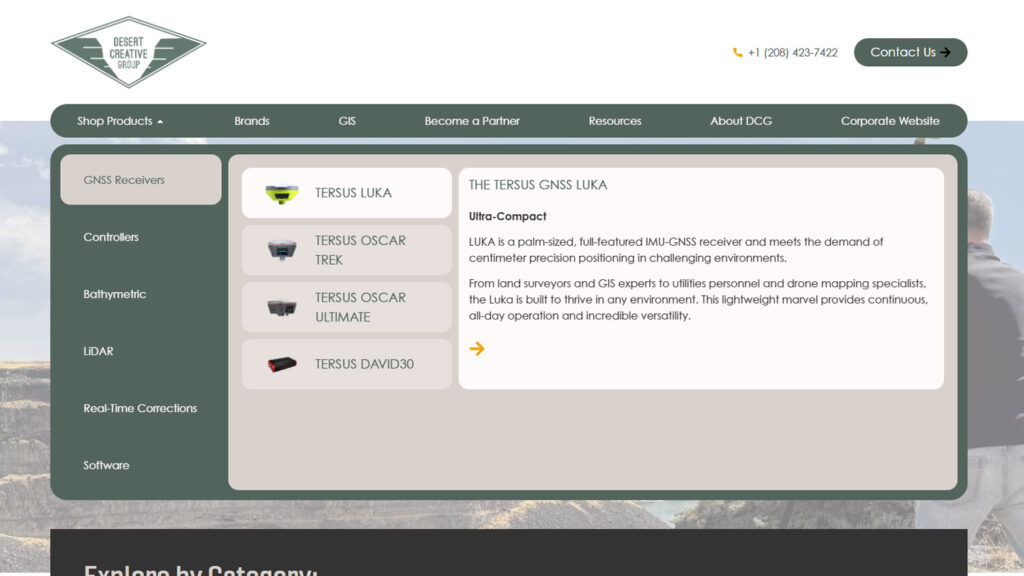Open the Brands menu item
Viewport: 1024px width, 576px height.
(252, 121)
